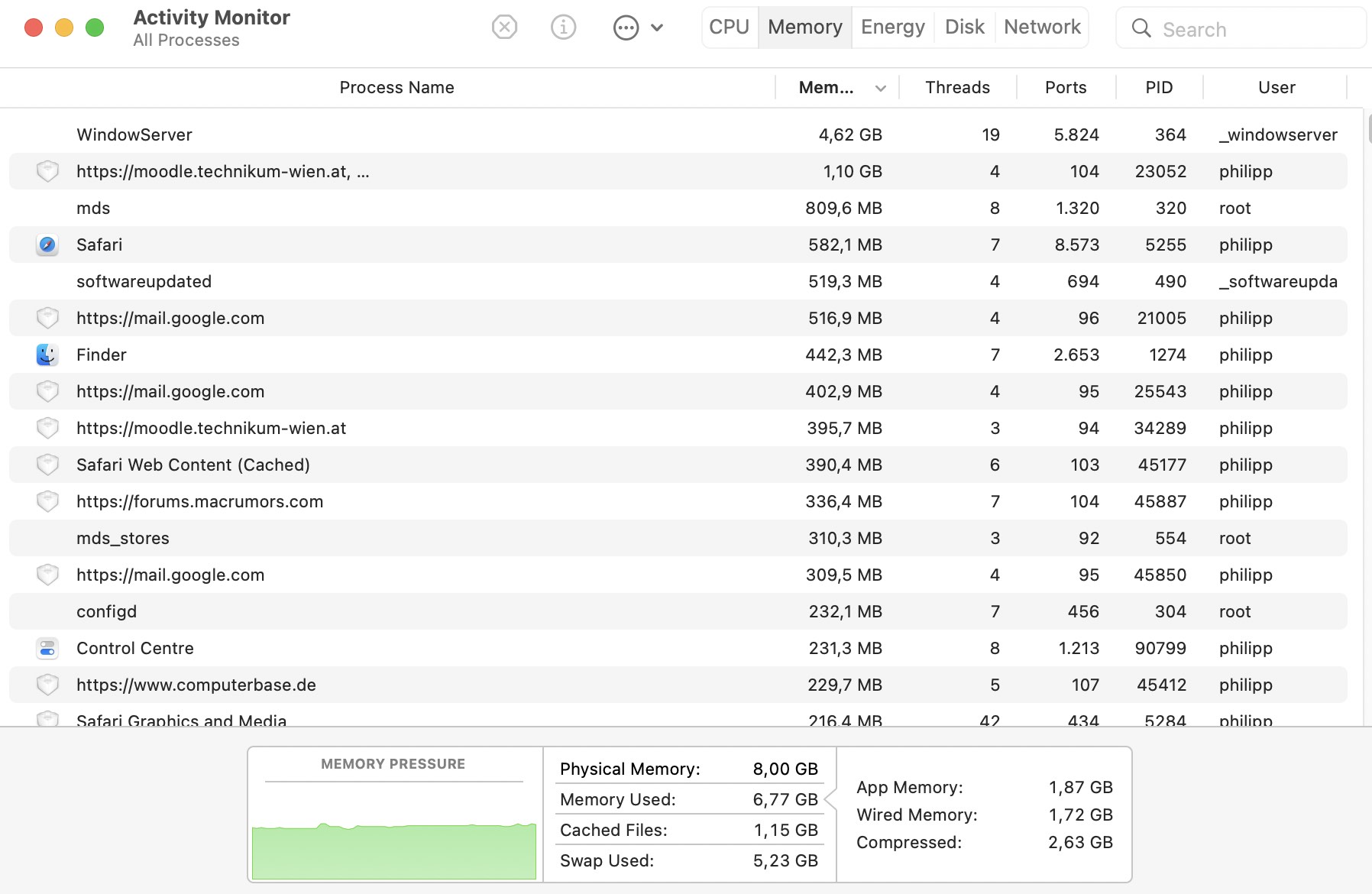Viewport: 1372px width, 894px height.
Task: Sort by the Process Name header
Action: [396, 88]
